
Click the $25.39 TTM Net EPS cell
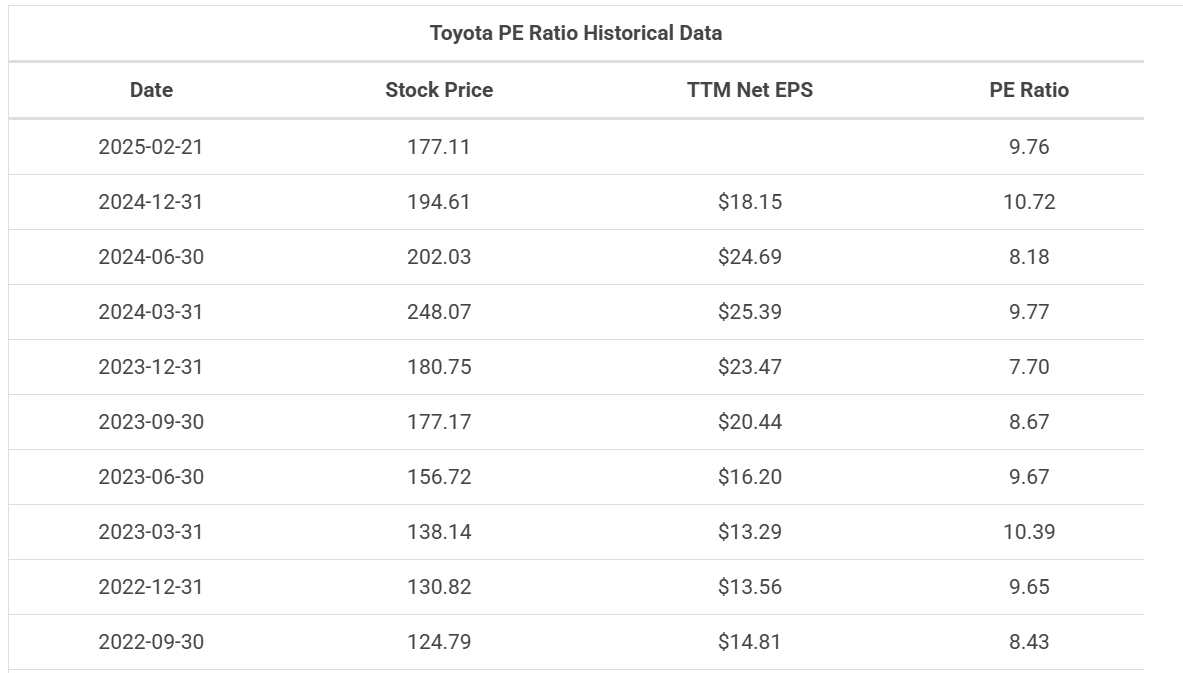(750, 312)
